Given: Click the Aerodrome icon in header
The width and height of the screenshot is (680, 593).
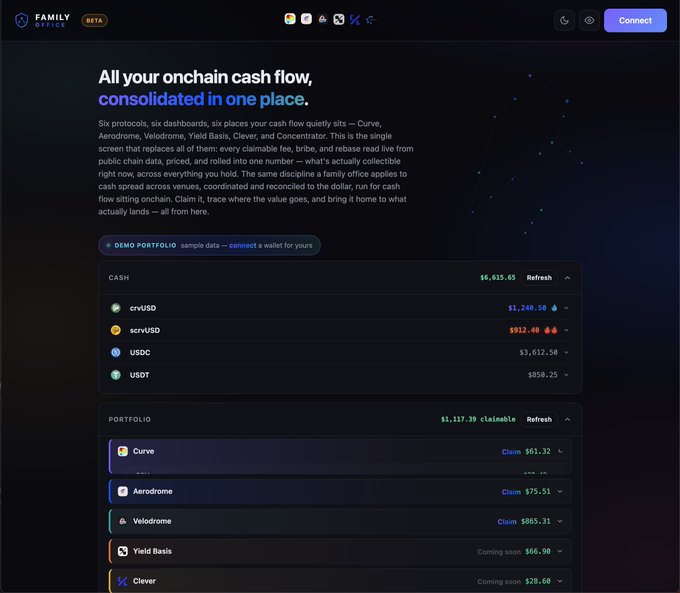Looking at the screenshot, I should point(306,19).
